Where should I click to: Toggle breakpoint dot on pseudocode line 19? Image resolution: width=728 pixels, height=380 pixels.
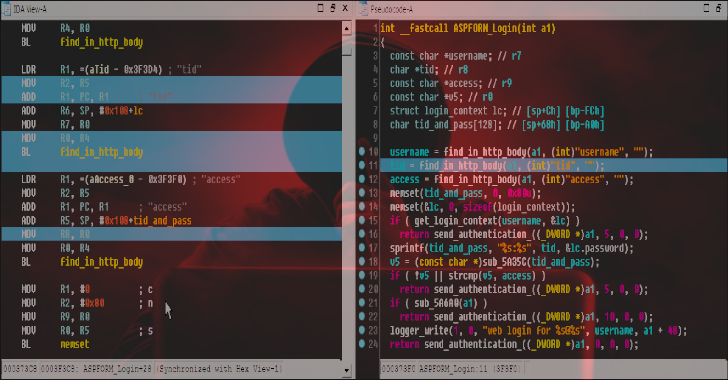tap(362, 275)
